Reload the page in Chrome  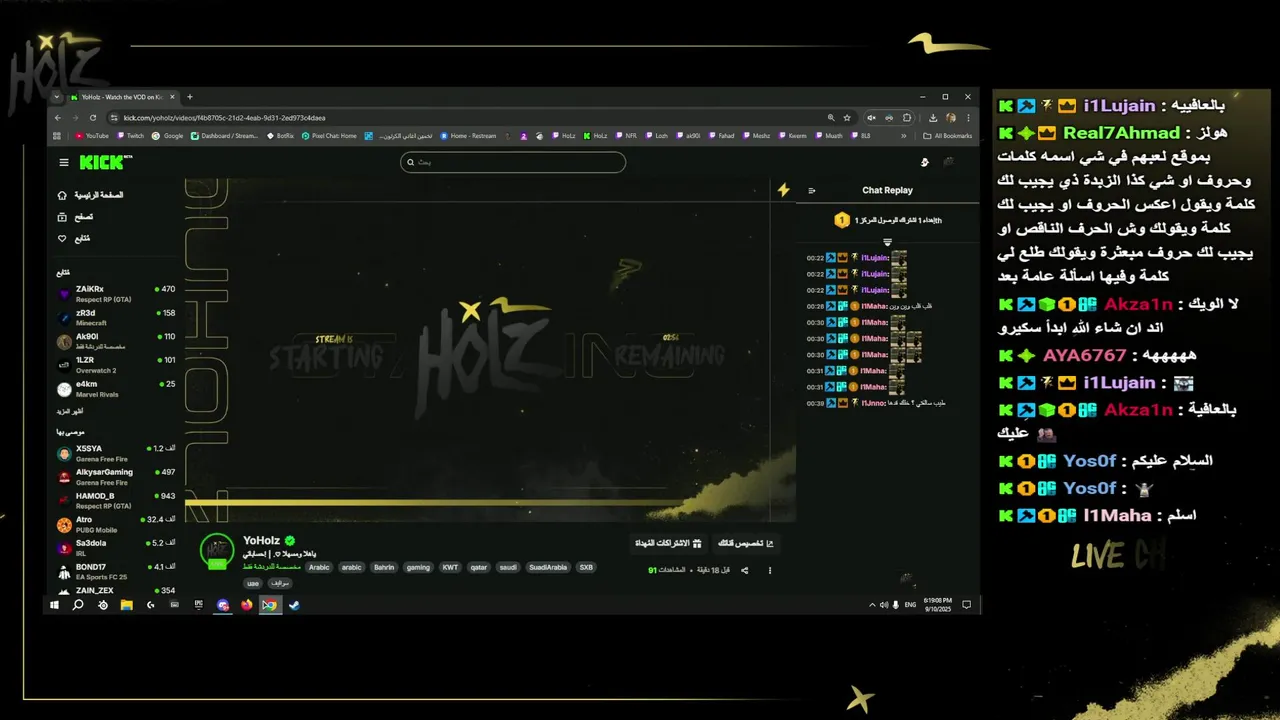[x=93, y=117]
